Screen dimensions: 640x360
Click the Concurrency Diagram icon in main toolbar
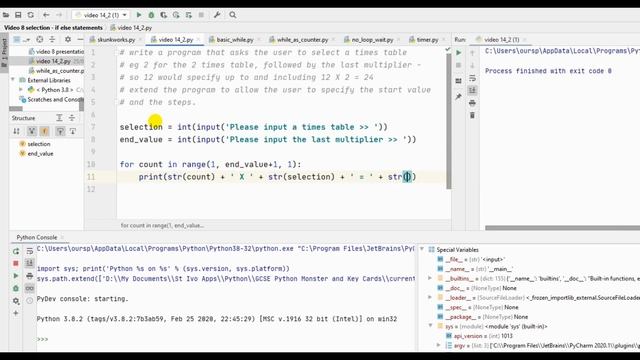point(189,15)
